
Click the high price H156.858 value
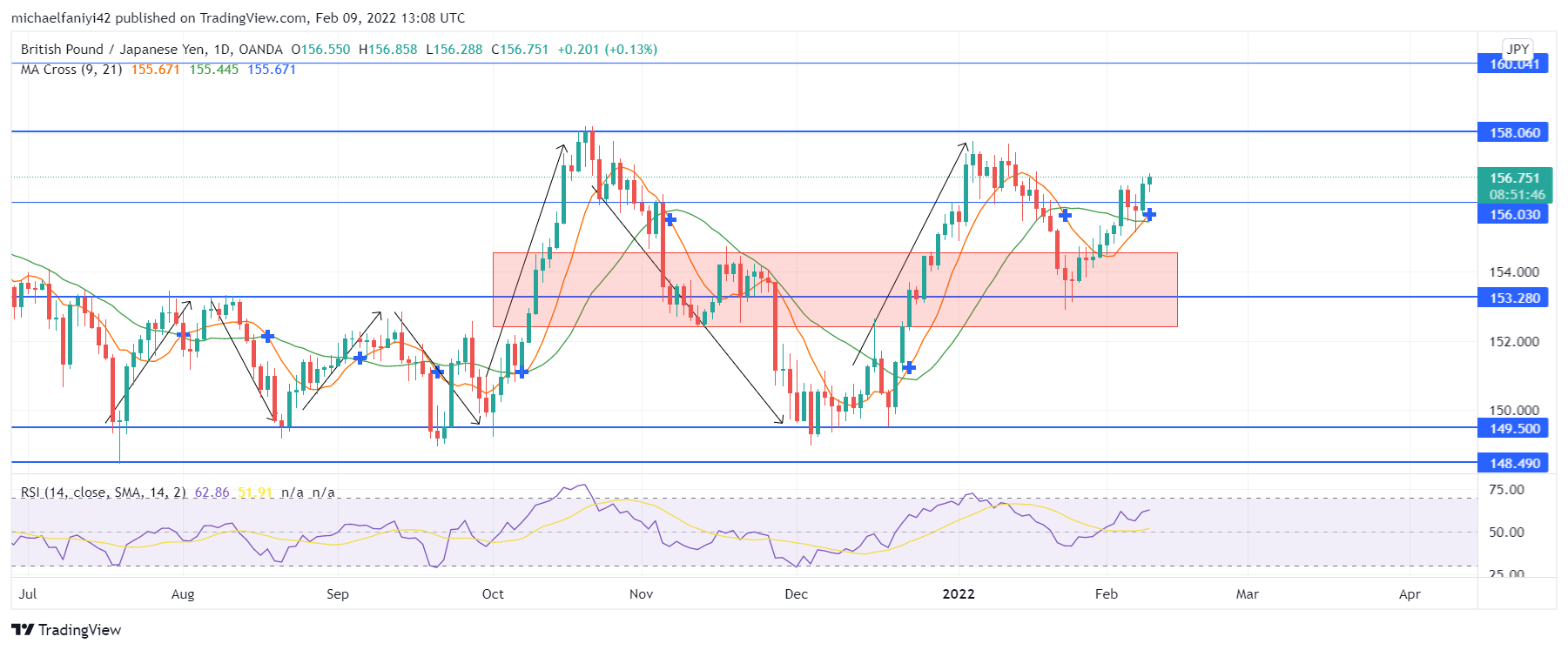[x=387, y=50]
